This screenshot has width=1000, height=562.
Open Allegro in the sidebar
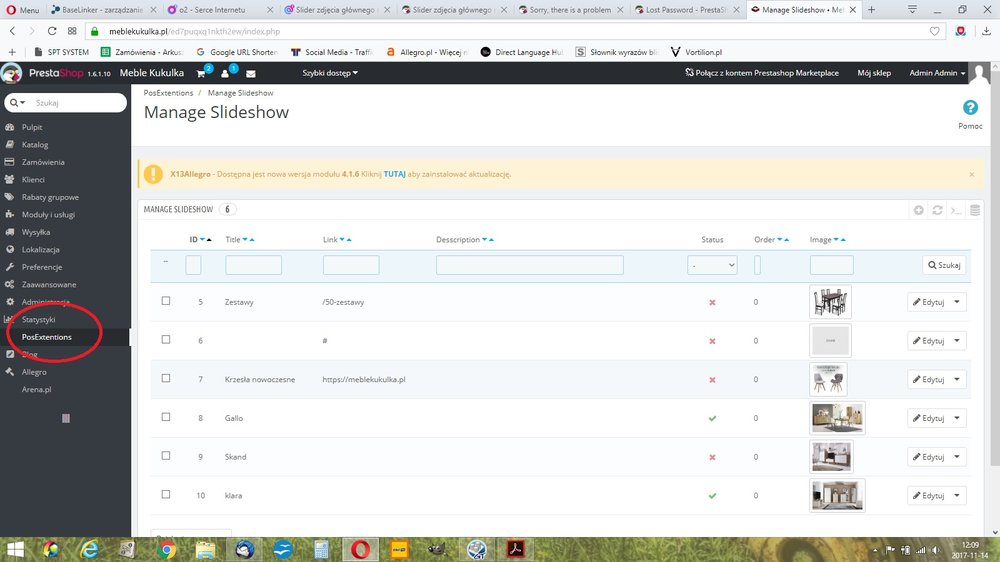tap(34, 372)
